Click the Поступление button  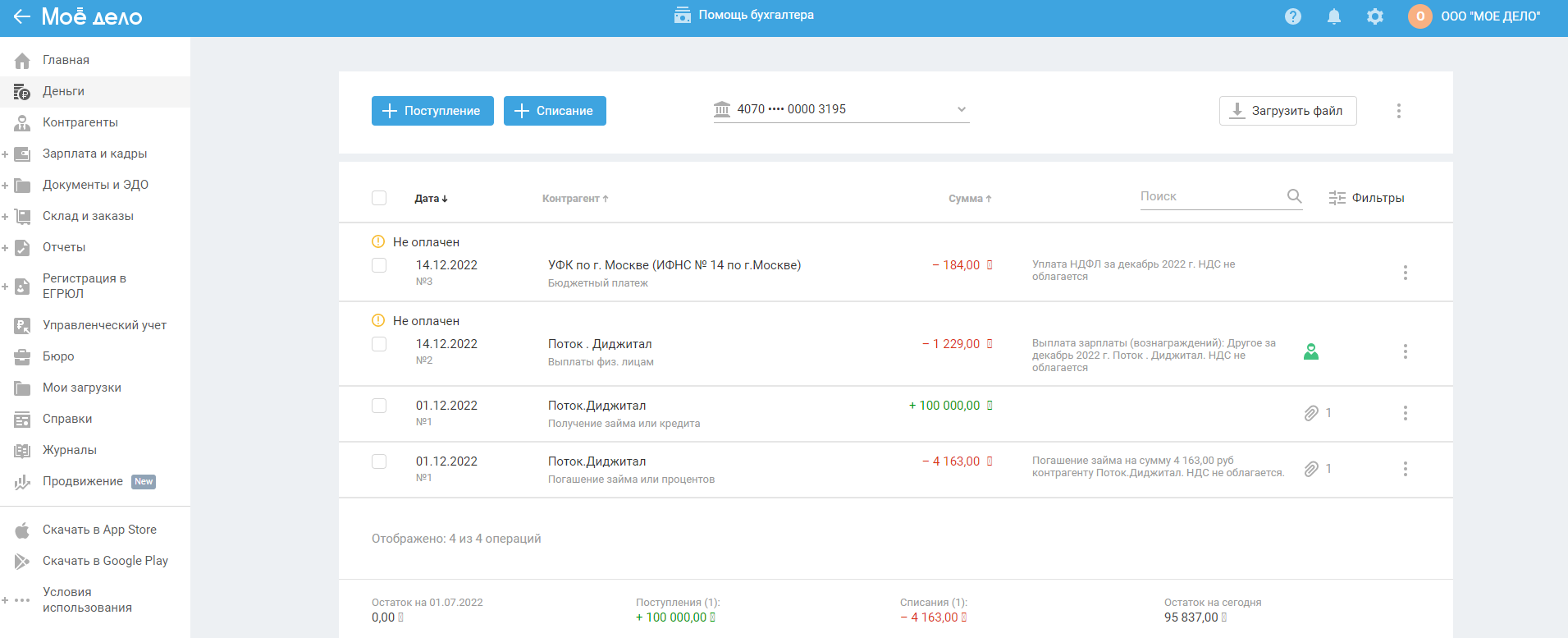click(x=432, y=111)
